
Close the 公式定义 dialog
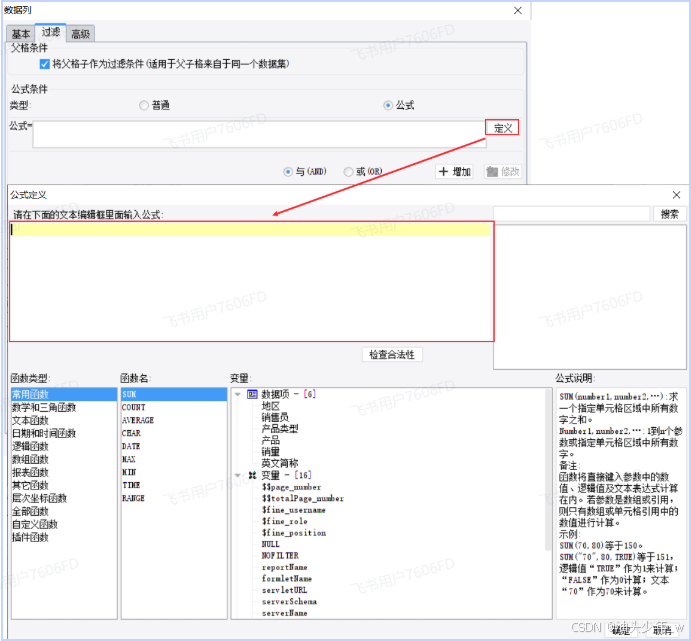(x=676, y=195)
